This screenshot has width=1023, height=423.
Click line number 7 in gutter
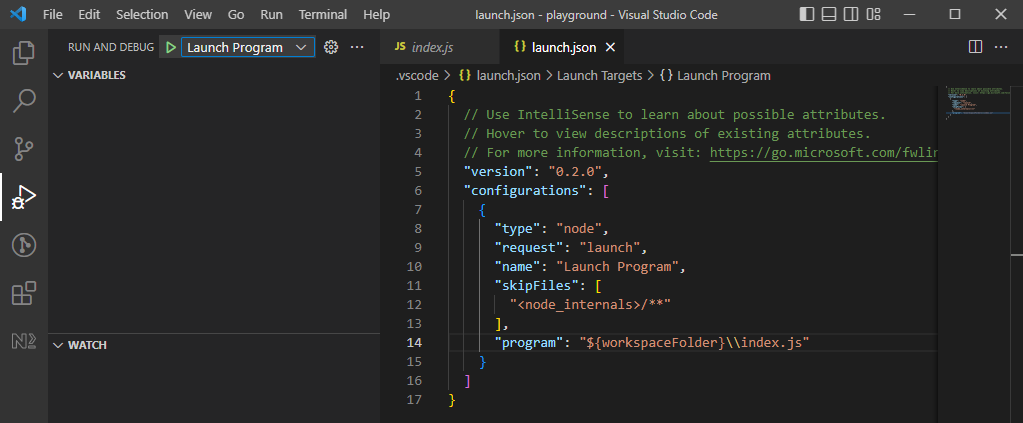(418, 210)
